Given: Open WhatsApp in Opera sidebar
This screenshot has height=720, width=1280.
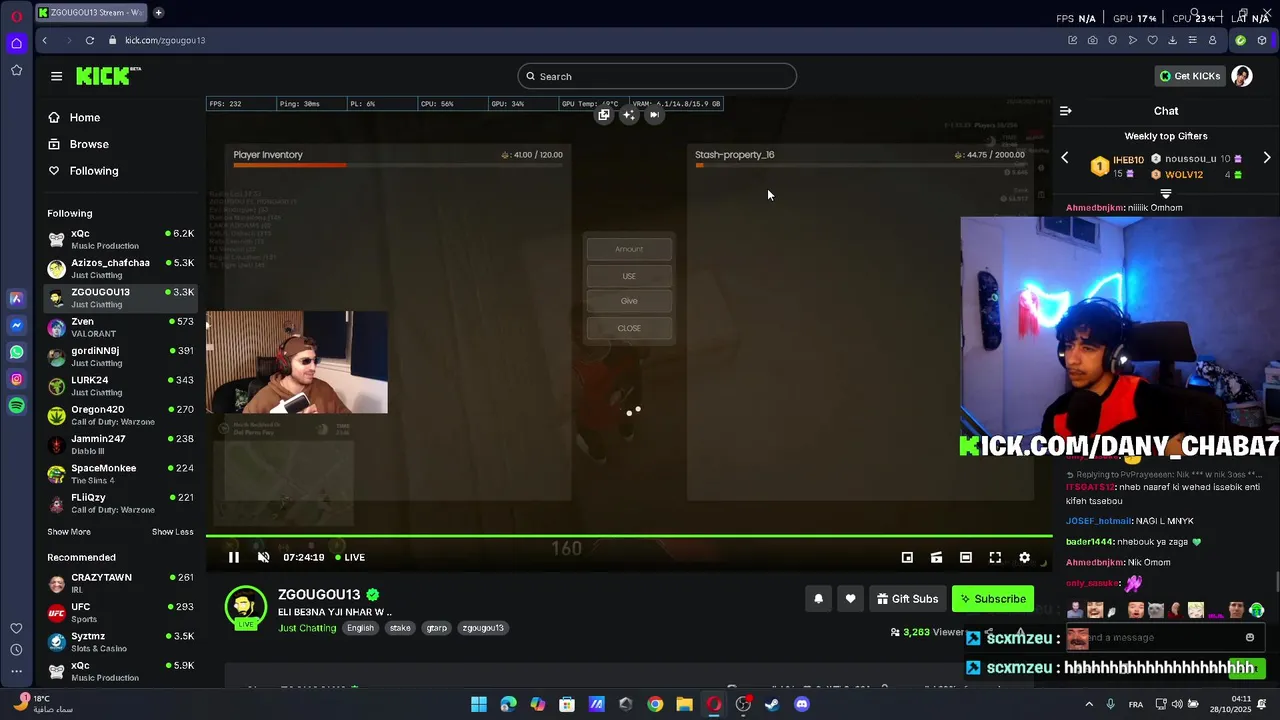Looking at the screenshot, I should click(x=17, y=352).
